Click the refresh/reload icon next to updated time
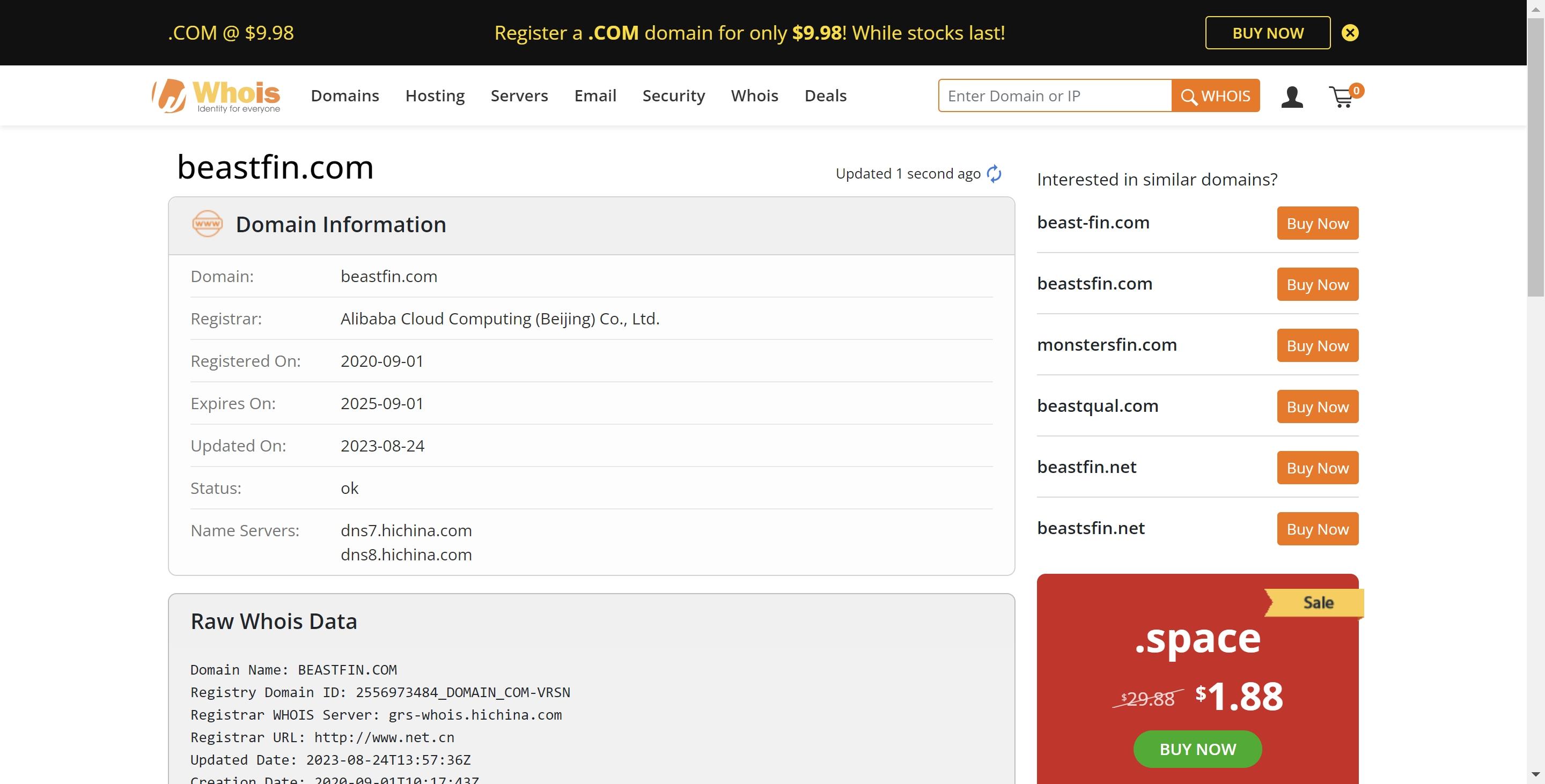This screenshot has height=784, width=1545. pyautogui.click(x=994, y=172)
